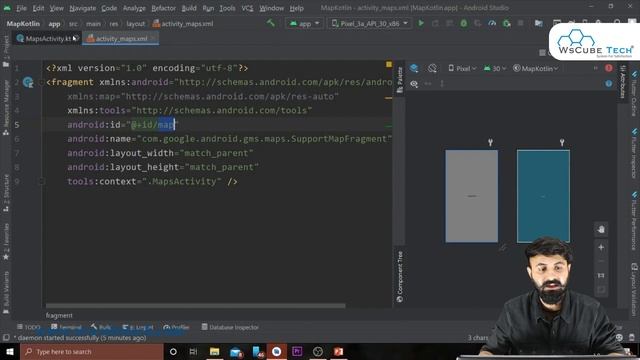Open the API 30 version dropdown

(x=495, y=69)
